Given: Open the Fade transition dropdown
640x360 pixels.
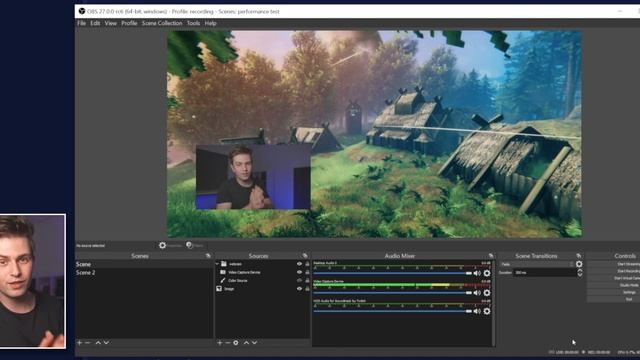Looking at the screenshot, I should [537, 264].
